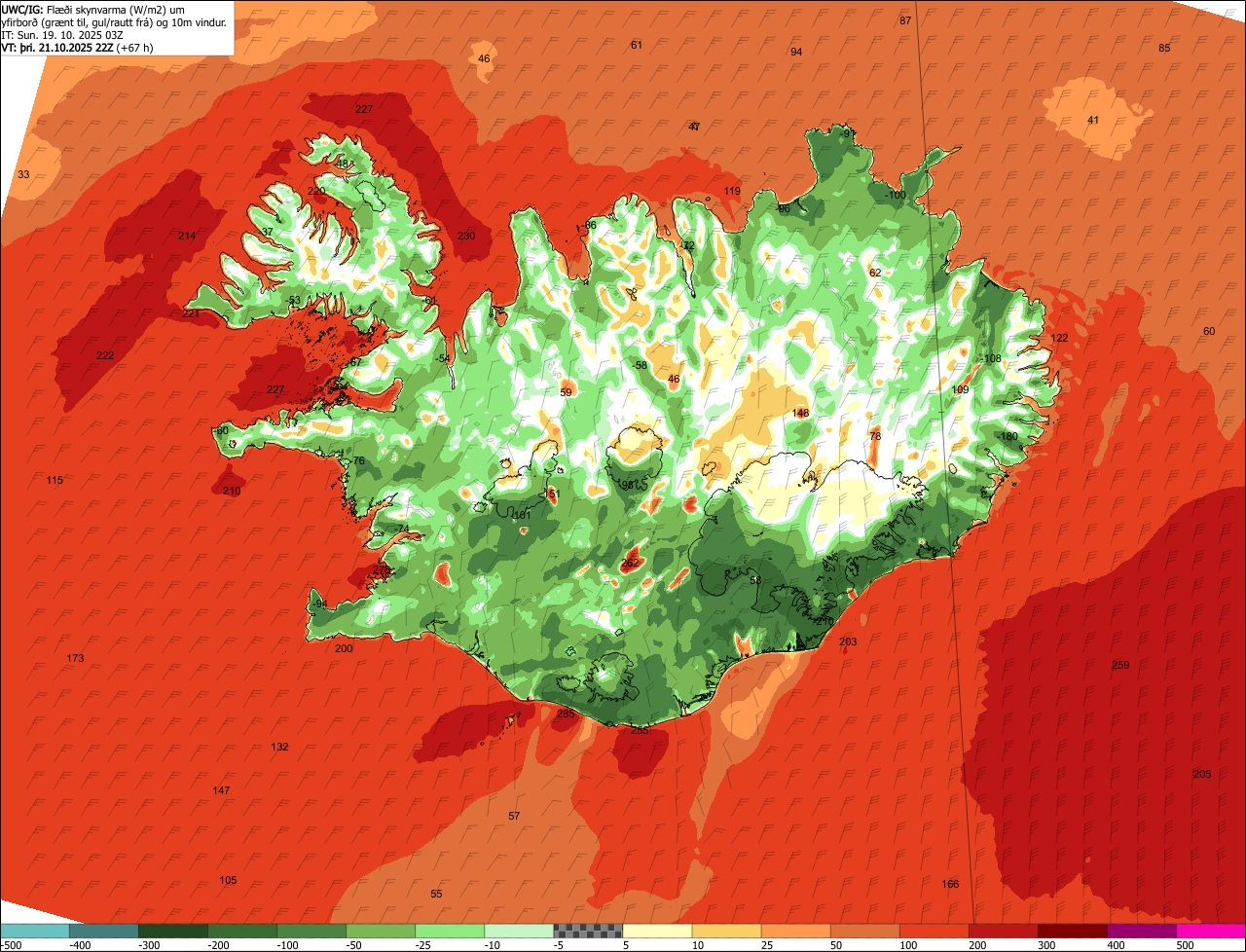Click the map value 285
Screen dimensions: 1246x952
click(x=566, y=714)
